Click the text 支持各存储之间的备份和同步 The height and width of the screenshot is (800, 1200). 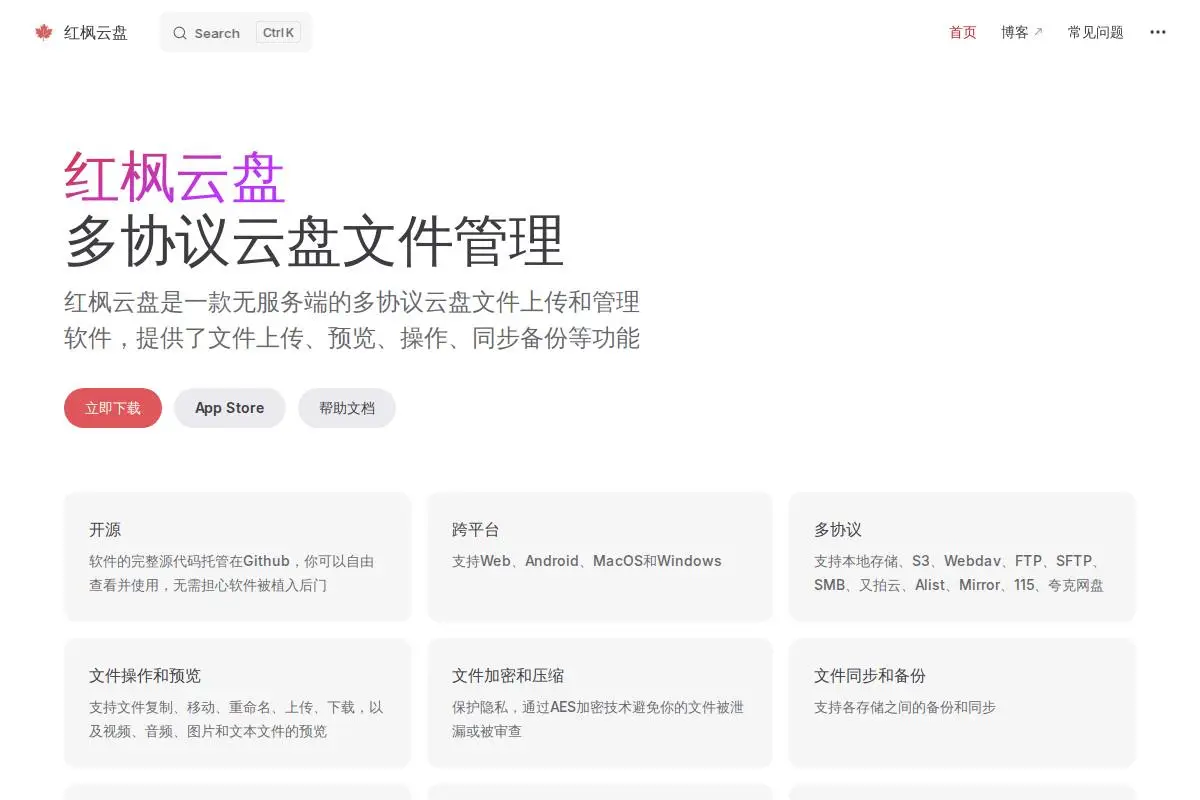(905, 707)
